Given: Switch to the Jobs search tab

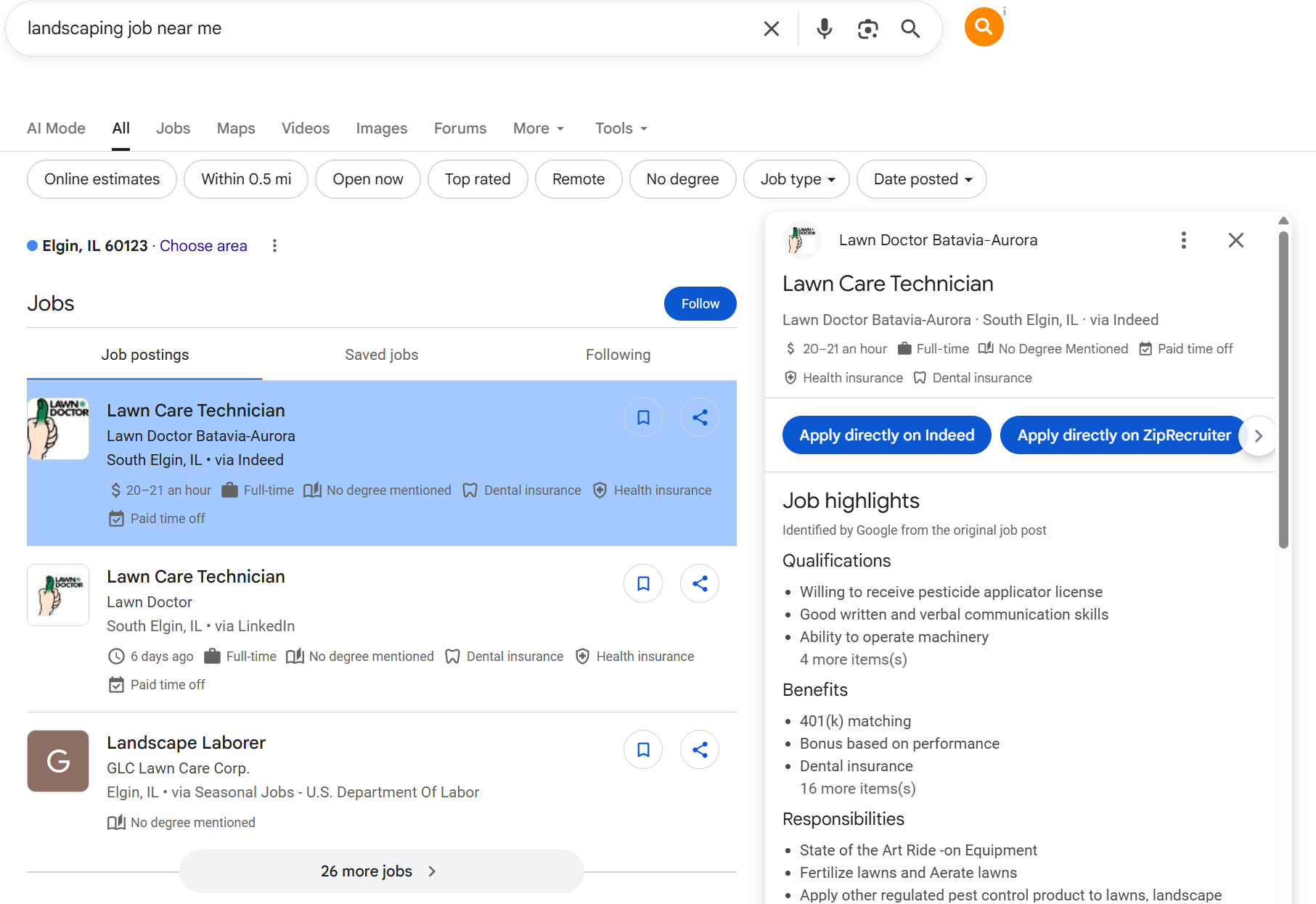Looking at the screenshot, I should pyautogui.click(x=173, y=128).
